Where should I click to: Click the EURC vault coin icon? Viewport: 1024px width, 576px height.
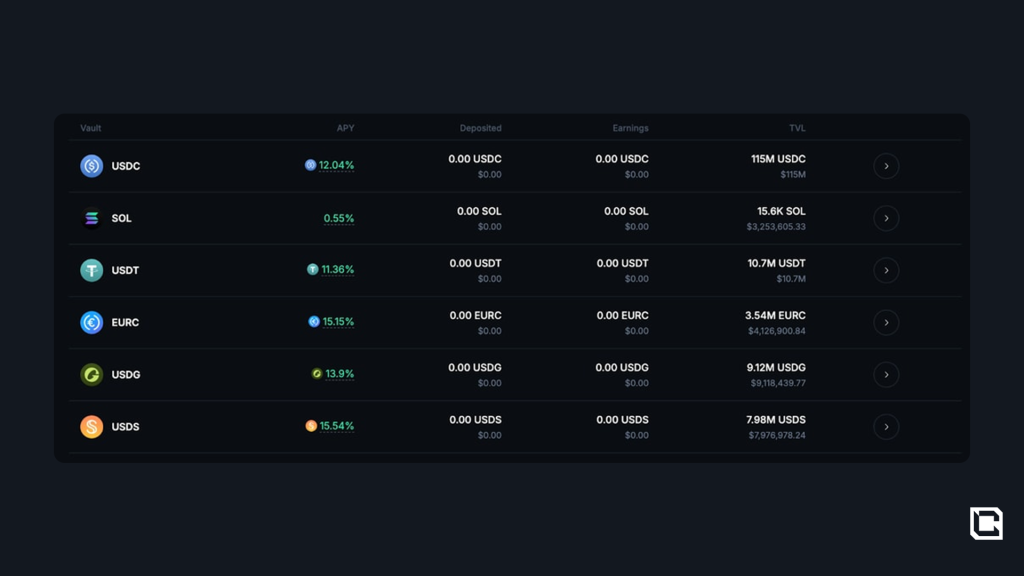tap(92, 322)
